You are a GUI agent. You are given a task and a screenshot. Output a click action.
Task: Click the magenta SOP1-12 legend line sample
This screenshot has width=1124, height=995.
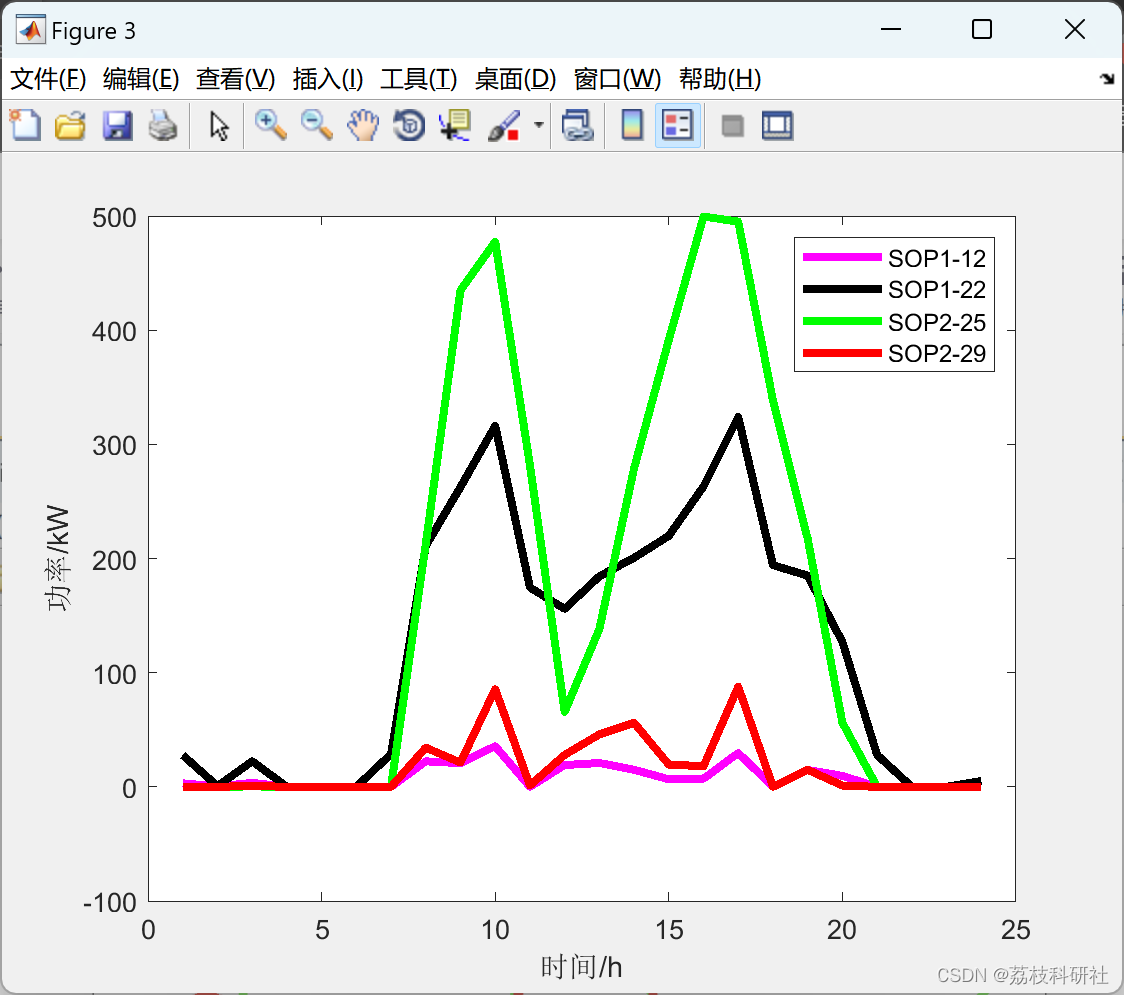(842, 257)
